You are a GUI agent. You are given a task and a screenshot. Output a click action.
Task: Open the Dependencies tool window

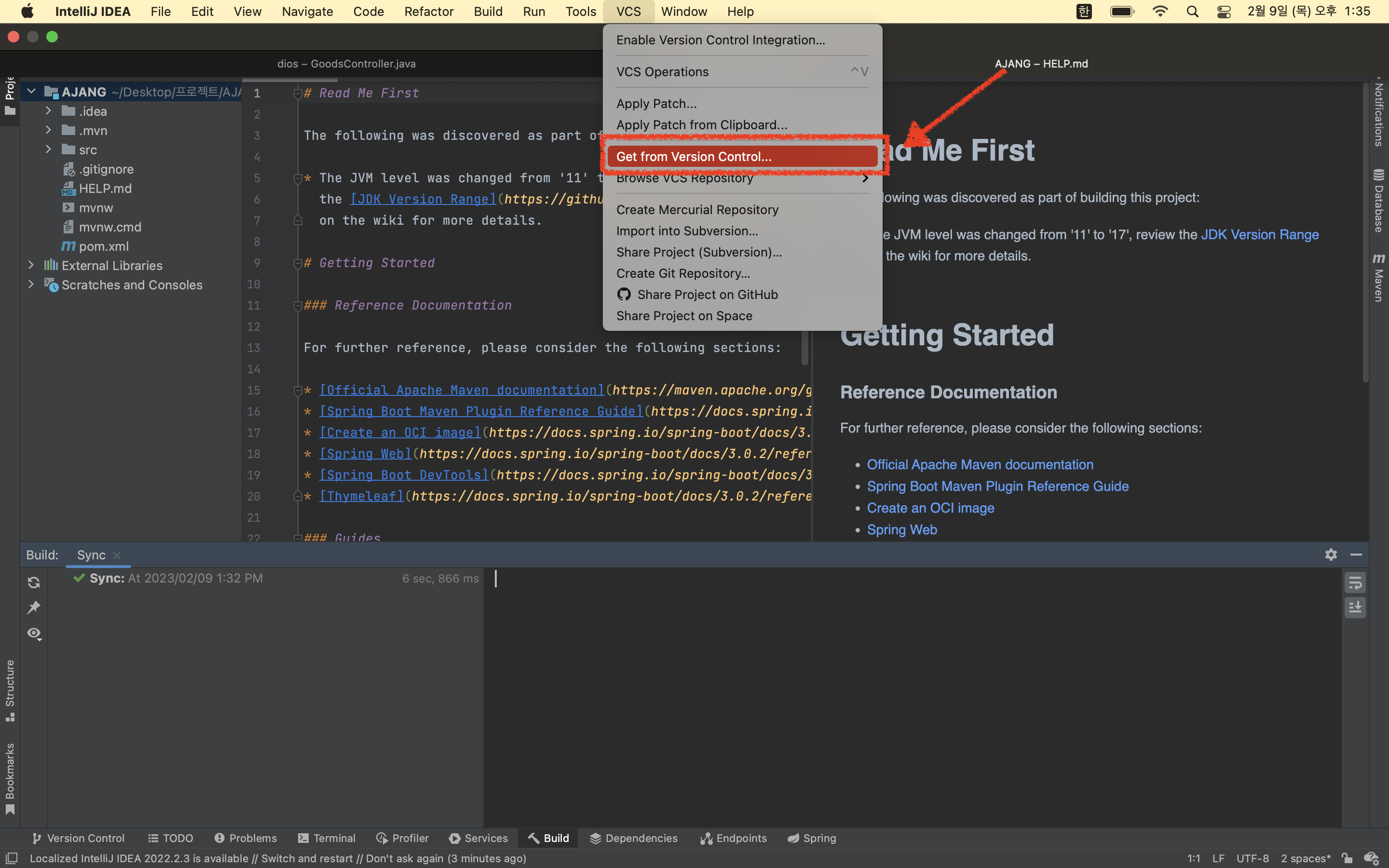tap(633, 838)
